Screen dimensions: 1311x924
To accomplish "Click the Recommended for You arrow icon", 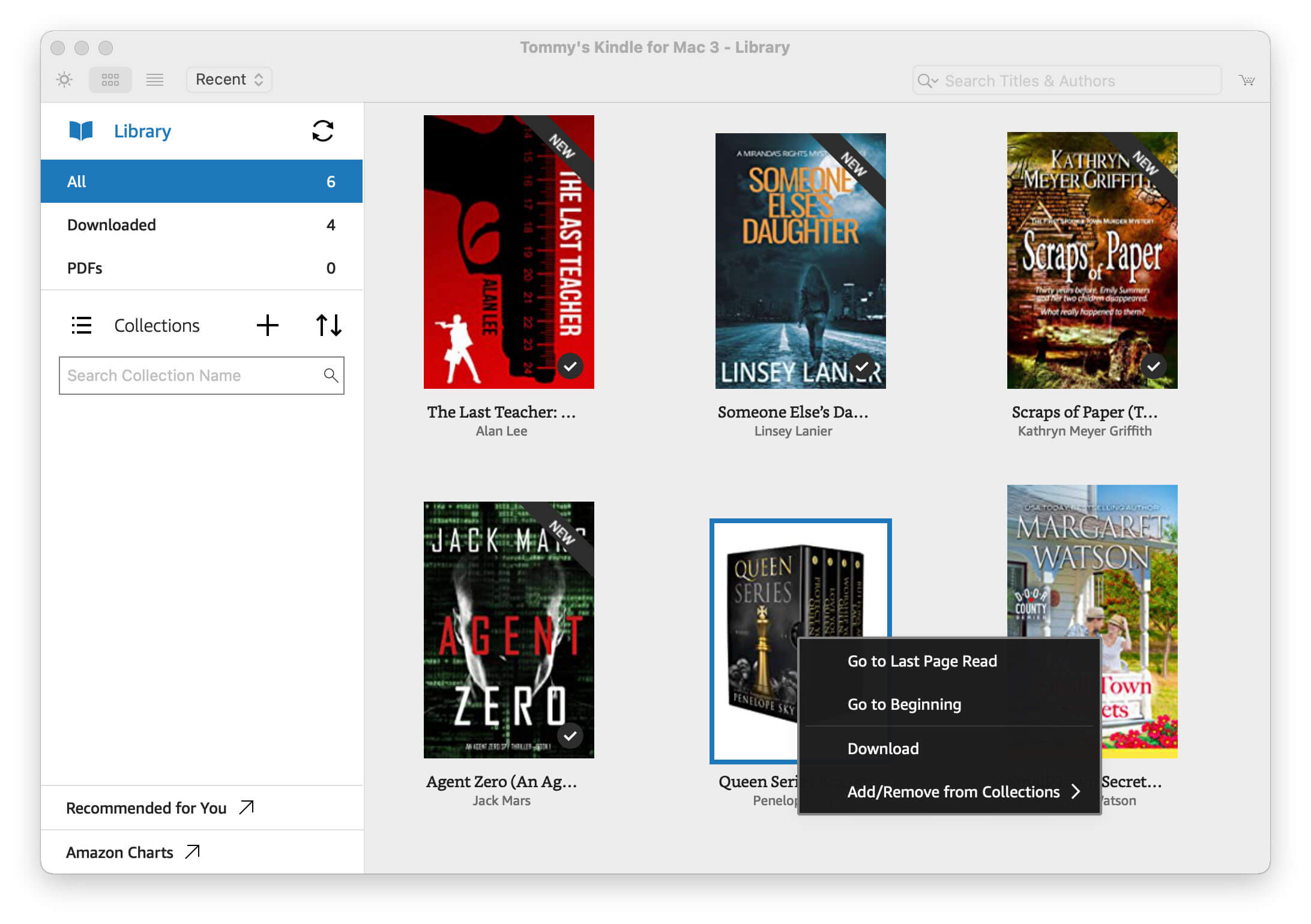I will pos(247,808).
